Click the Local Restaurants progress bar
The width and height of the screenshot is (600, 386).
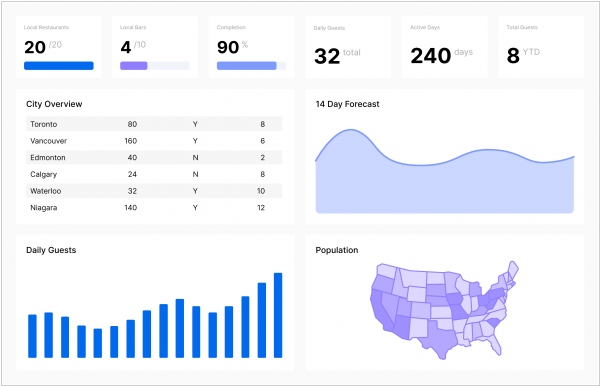[59, 66]
